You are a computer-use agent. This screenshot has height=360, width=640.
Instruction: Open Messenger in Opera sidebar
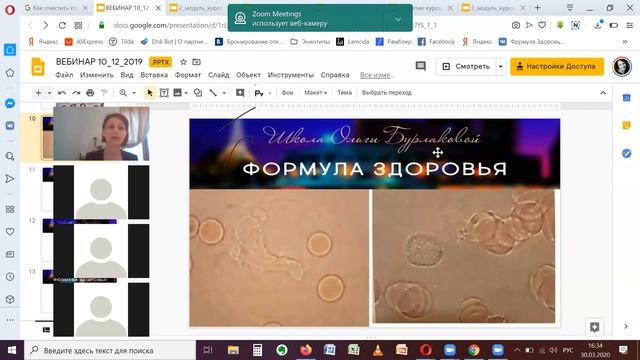10,104
